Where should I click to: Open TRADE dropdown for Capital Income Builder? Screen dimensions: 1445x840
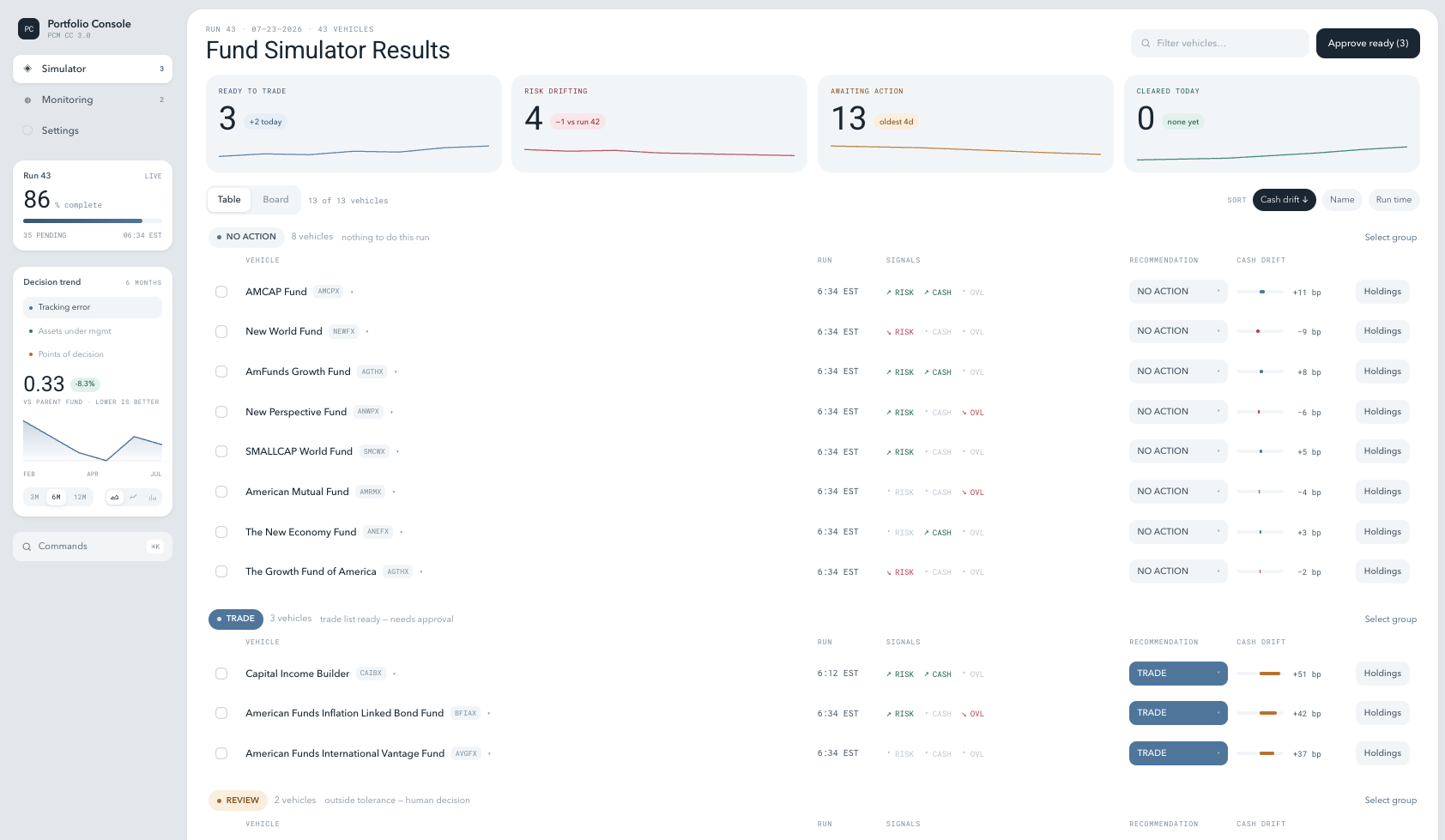[1178, 674]
